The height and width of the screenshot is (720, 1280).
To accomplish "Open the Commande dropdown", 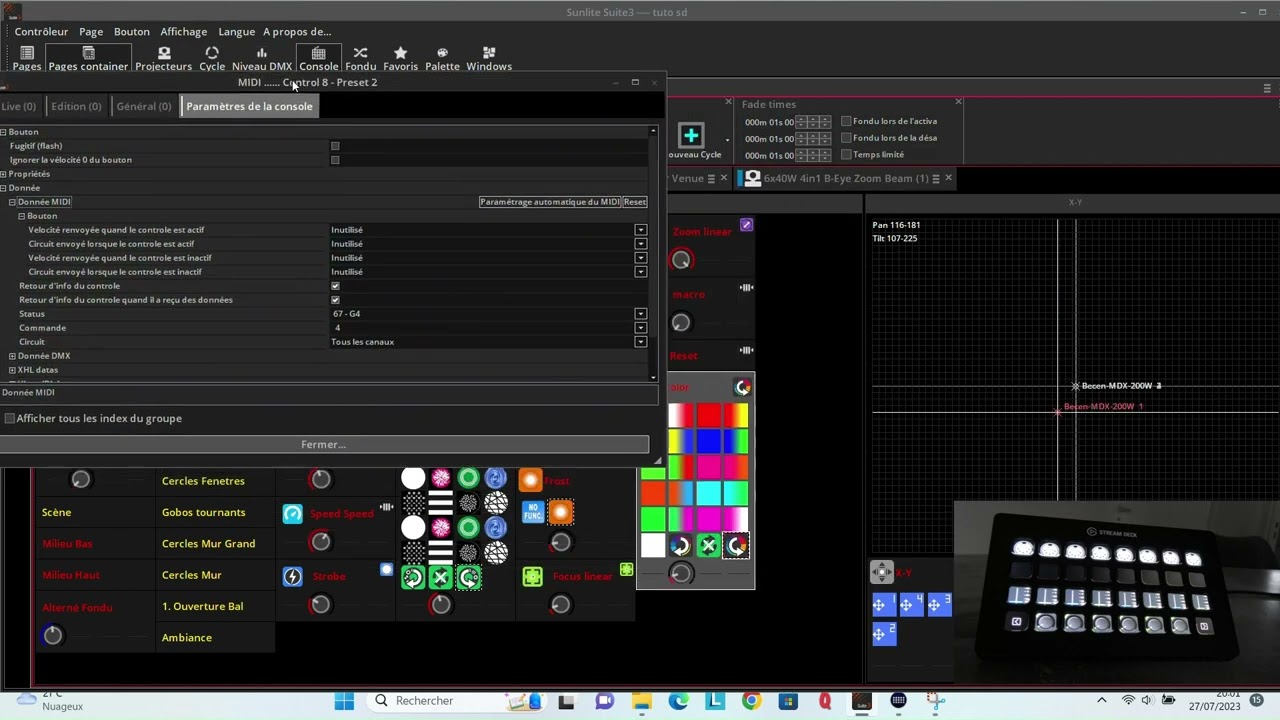I will tap(641, 328).
